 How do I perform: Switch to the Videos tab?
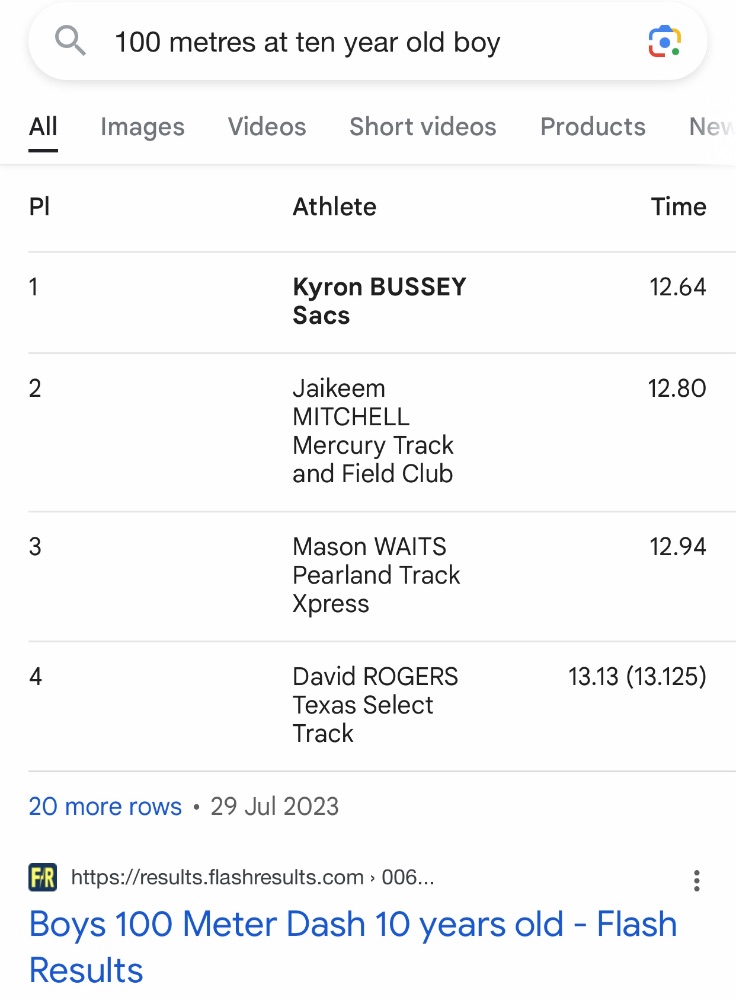pyautogui.click(x=267, y=126)
